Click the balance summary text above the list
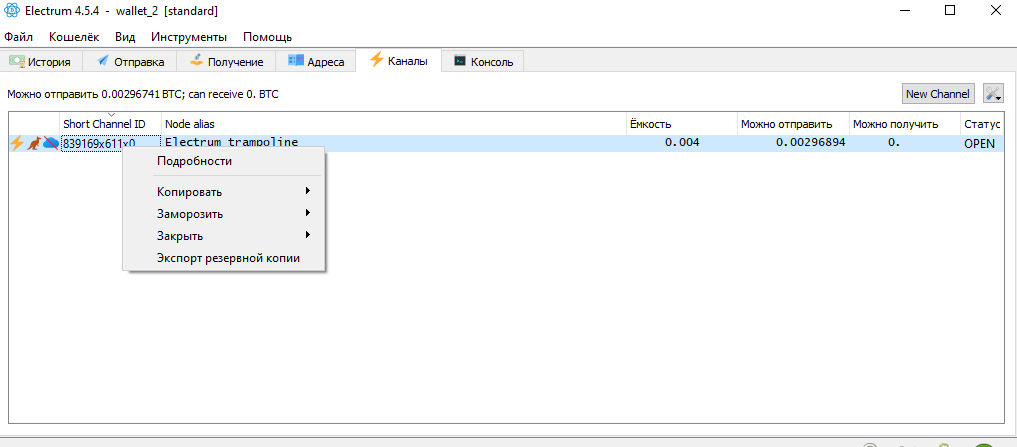This screenshot has height=447, width=1017. (143, 94)
